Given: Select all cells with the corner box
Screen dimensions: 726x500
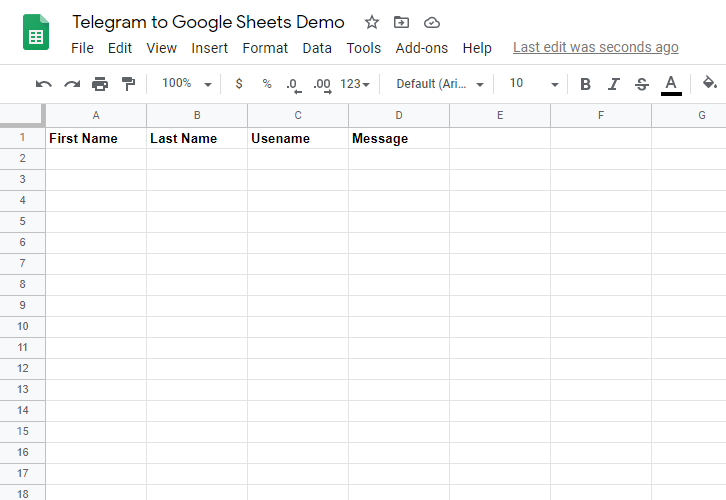Looking at the screenshot, I should click(22, 115).
